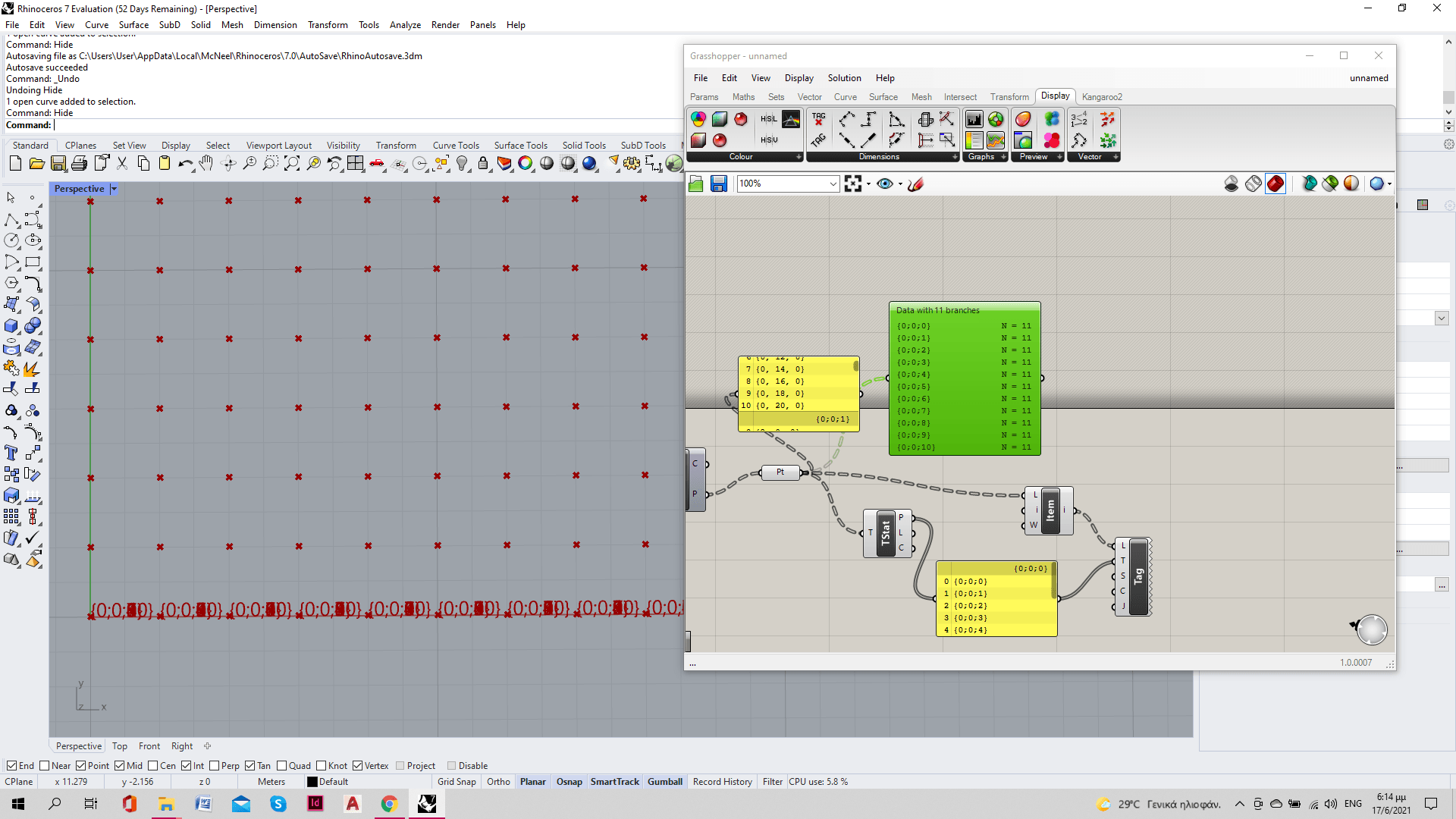The width and height of the screenshot is (1456, 819).
Task: Toggle the Tan osnap checkbox
Action: point(249,765)
